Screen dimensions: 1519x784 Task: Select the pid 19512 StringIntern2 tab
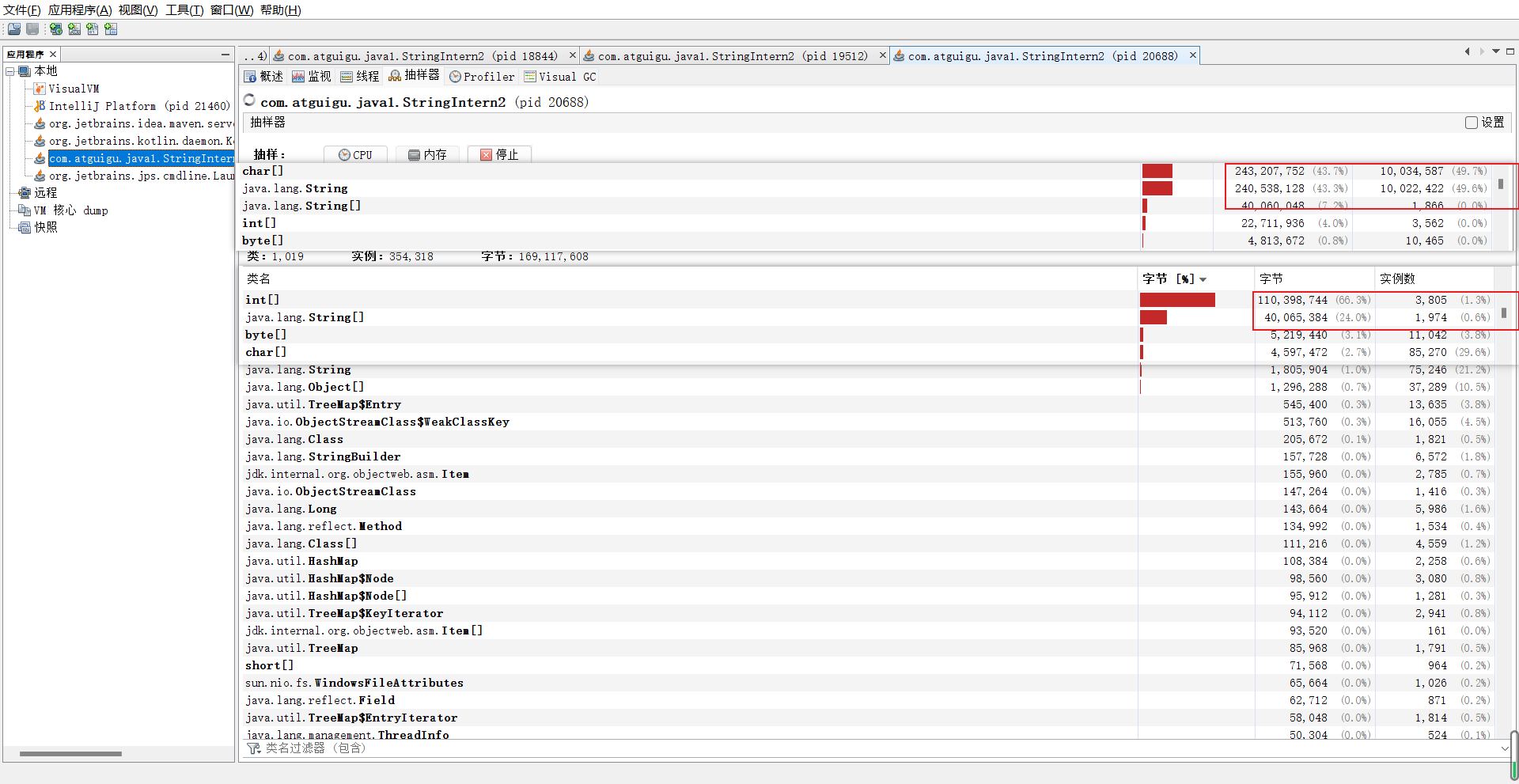pyautogui.click(x=733, y=56)
